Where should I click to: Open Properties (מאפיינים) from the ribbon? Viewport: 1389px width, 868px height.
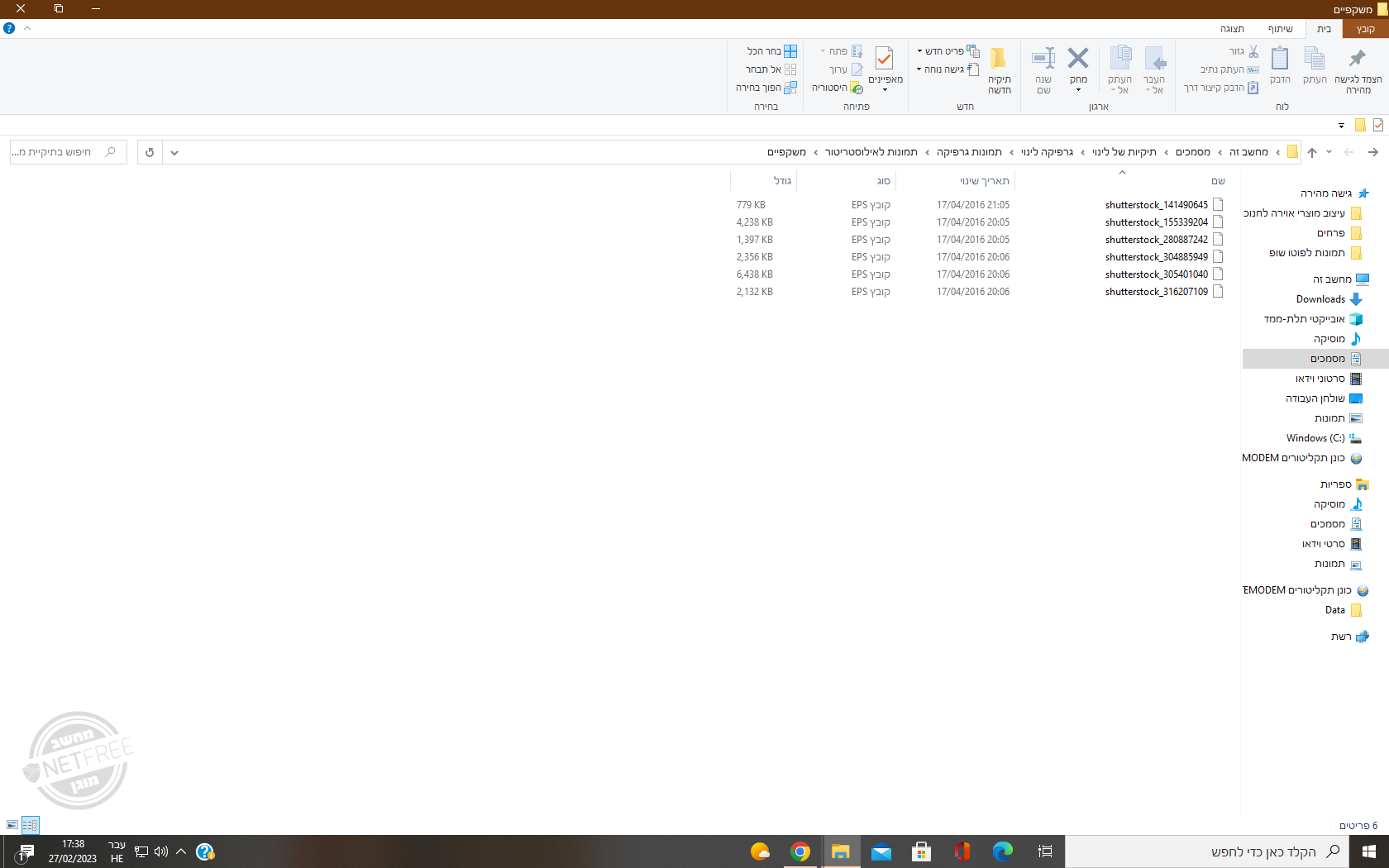point(885,60)
